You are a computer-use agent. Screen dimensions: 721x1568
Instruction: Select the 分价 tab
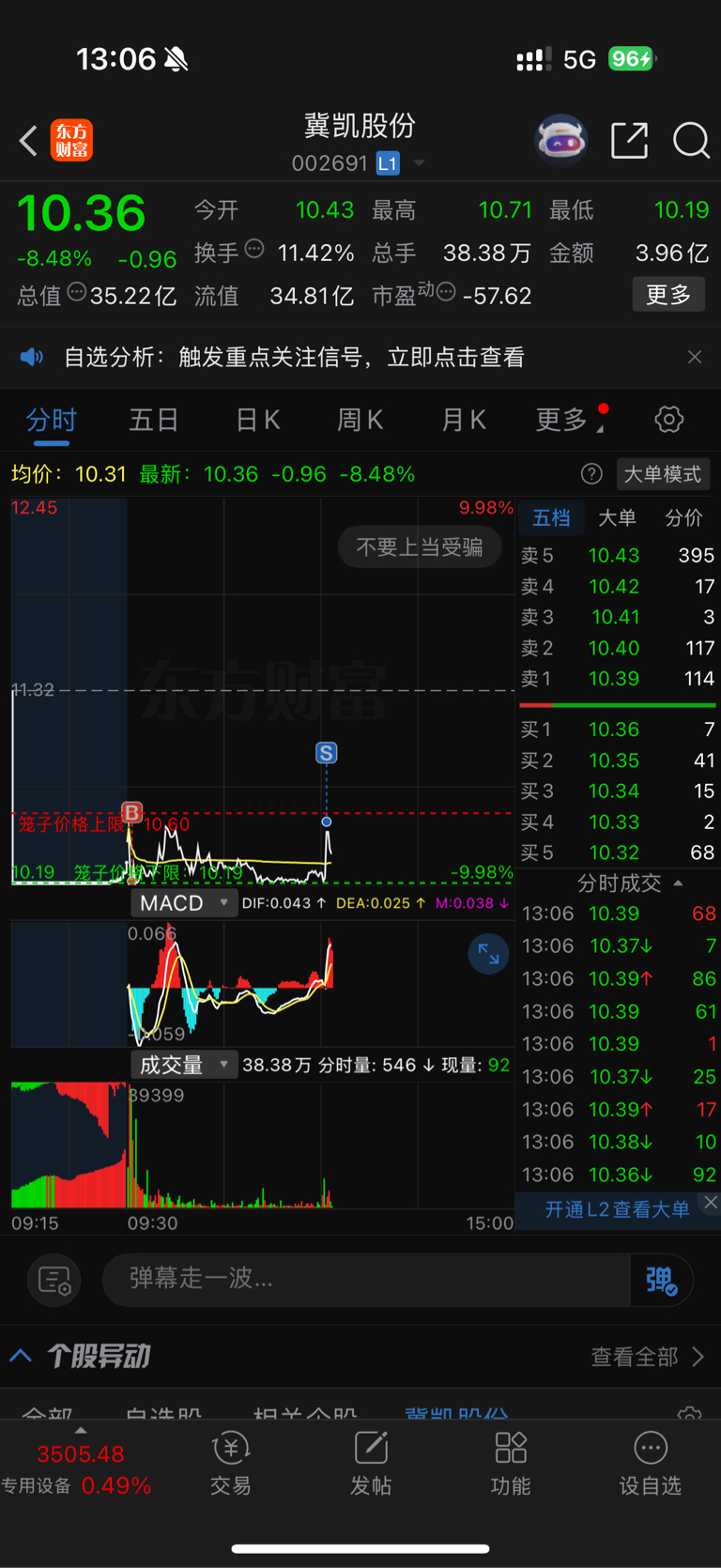[x=683, y=517]
